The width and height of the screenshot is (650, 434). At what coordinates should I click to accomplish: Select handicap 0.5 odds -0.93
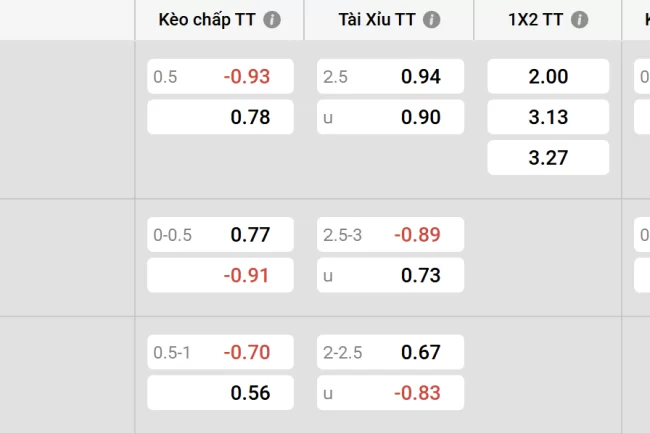[221, 77]
